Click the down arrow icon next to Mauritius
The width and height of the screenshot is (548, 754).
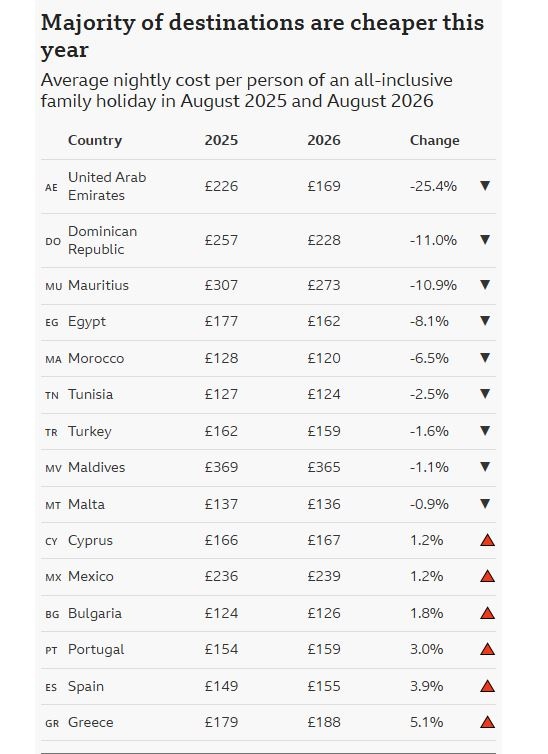point(485,285)
